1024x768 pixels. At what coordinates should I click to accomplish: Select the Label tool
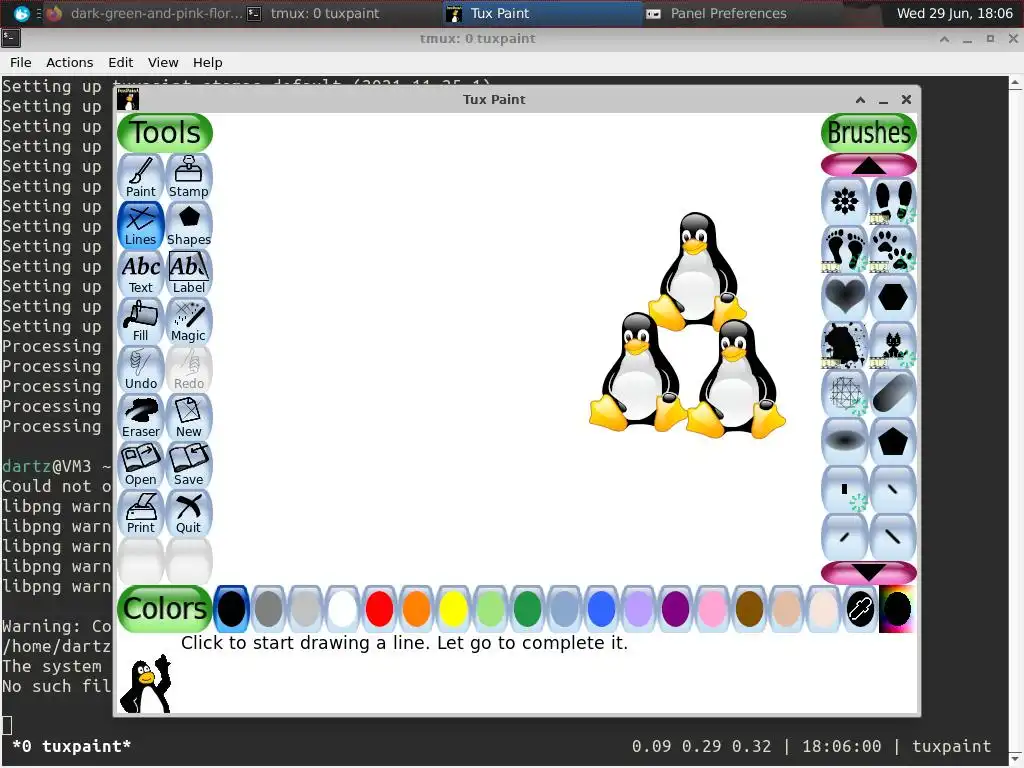tap(189, 272)
